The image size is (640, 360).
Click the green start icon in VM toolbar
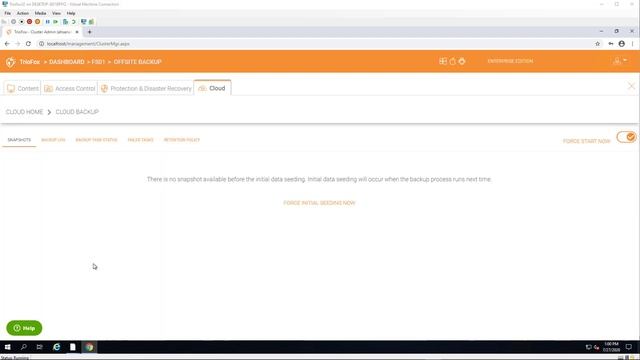(x=56, y=22)
